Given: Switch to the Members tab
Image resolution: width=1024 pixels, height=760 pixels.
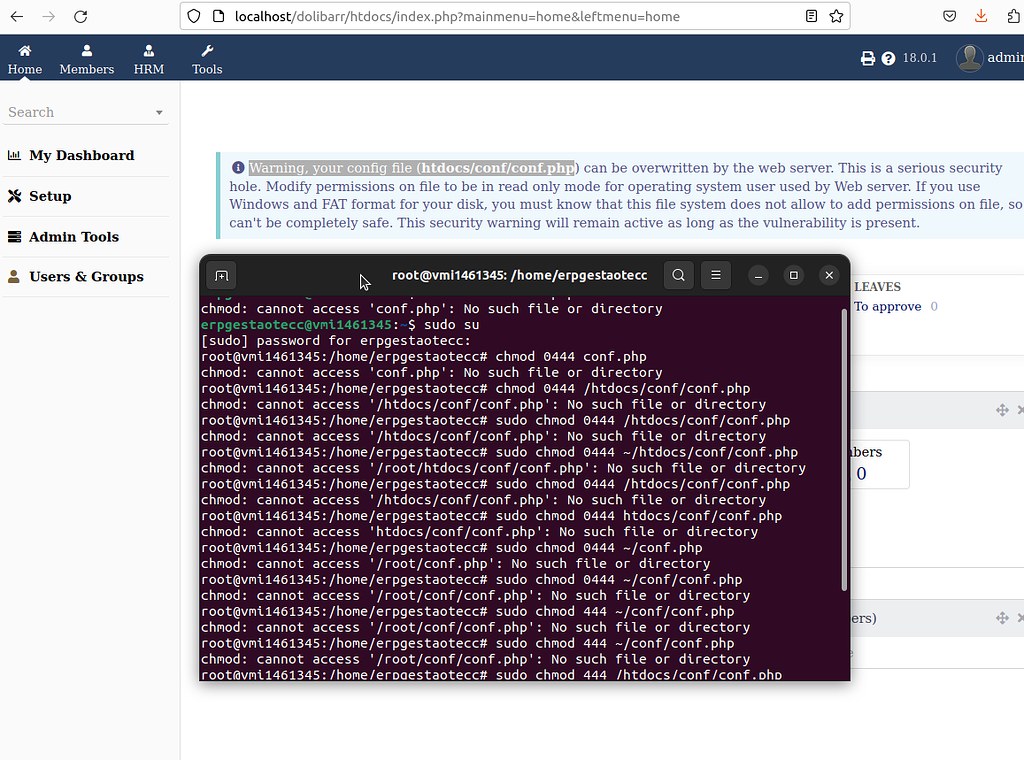Looking at the screenshot, I should [86, 69].
